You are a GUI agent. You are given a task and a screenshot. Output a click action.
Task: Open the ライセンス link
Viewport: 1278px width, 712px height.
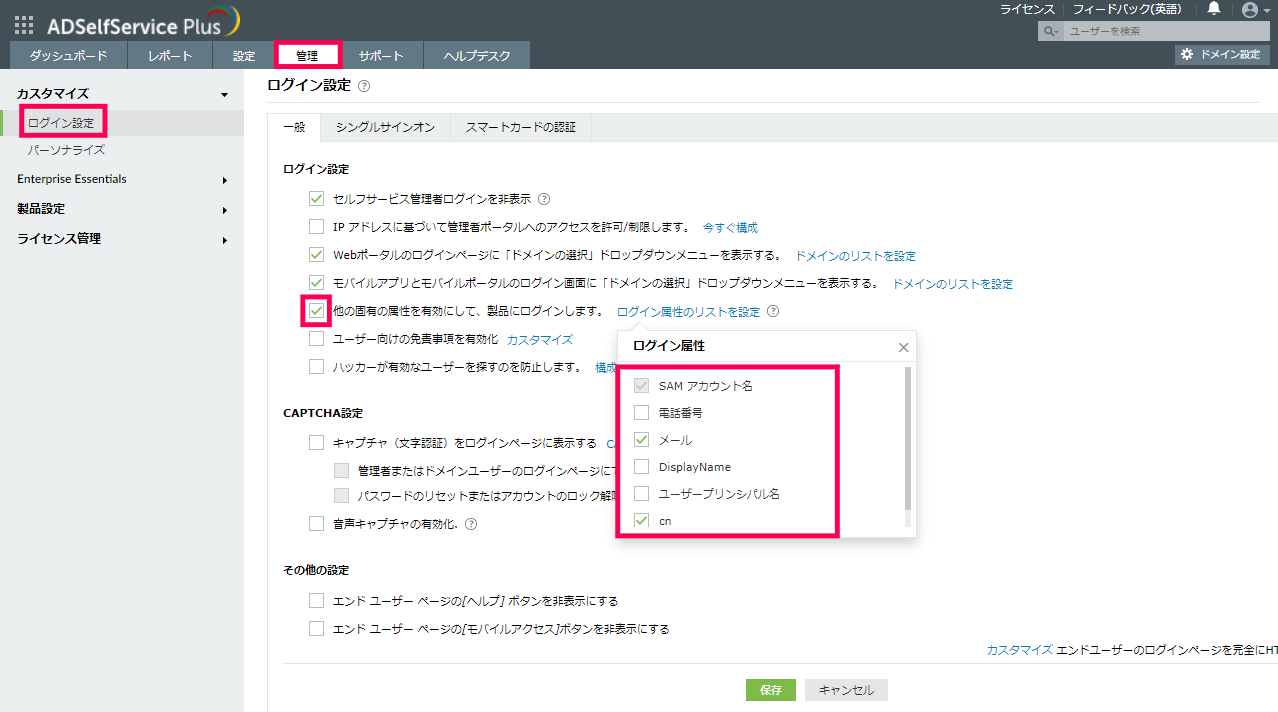[1027, 9]
